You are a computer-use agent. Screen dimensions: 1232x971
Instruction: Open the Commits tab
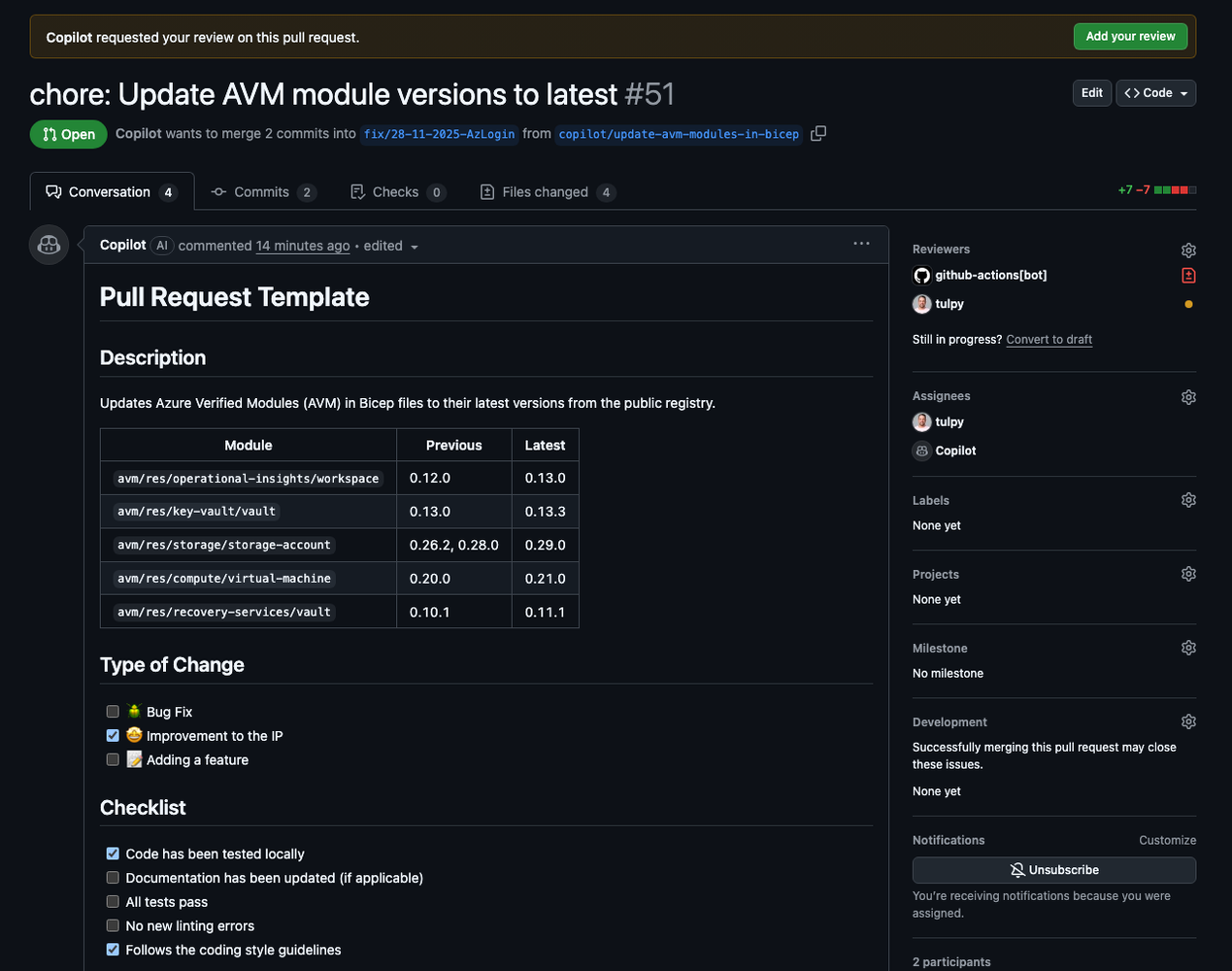click(x=263, y=191)
